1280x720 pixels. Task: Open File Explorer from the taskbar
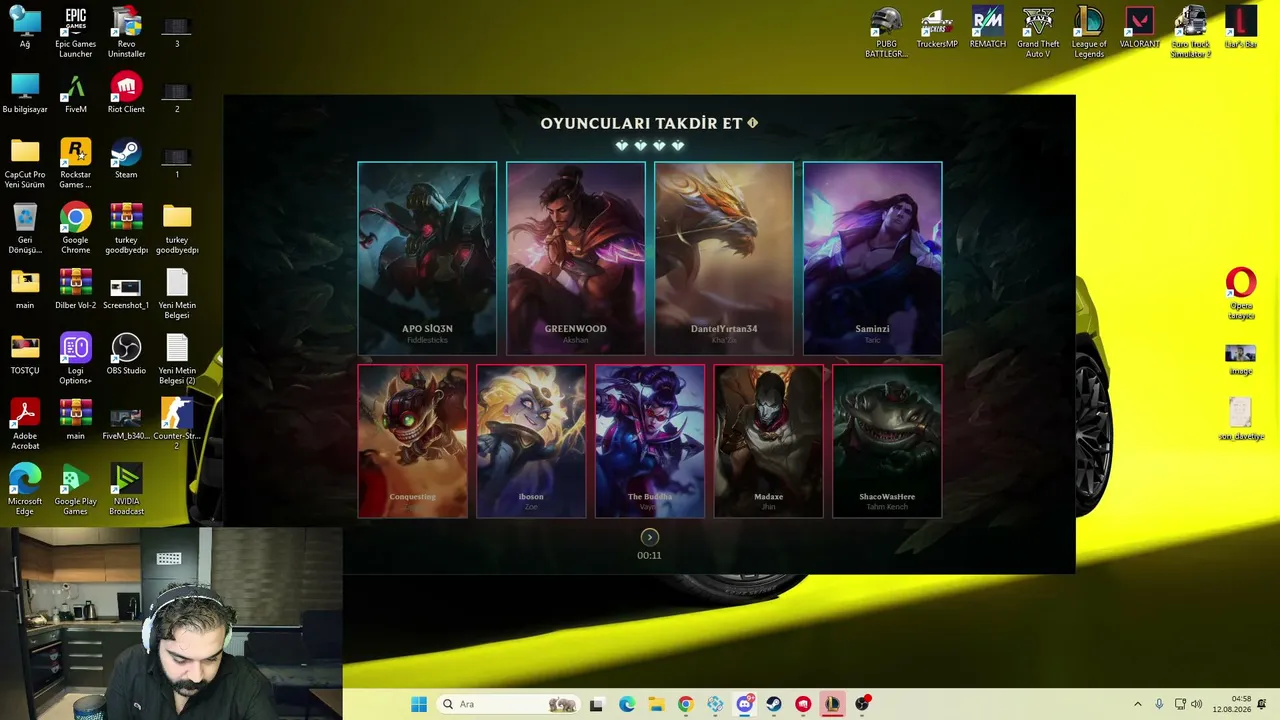(x=656, y=704)
